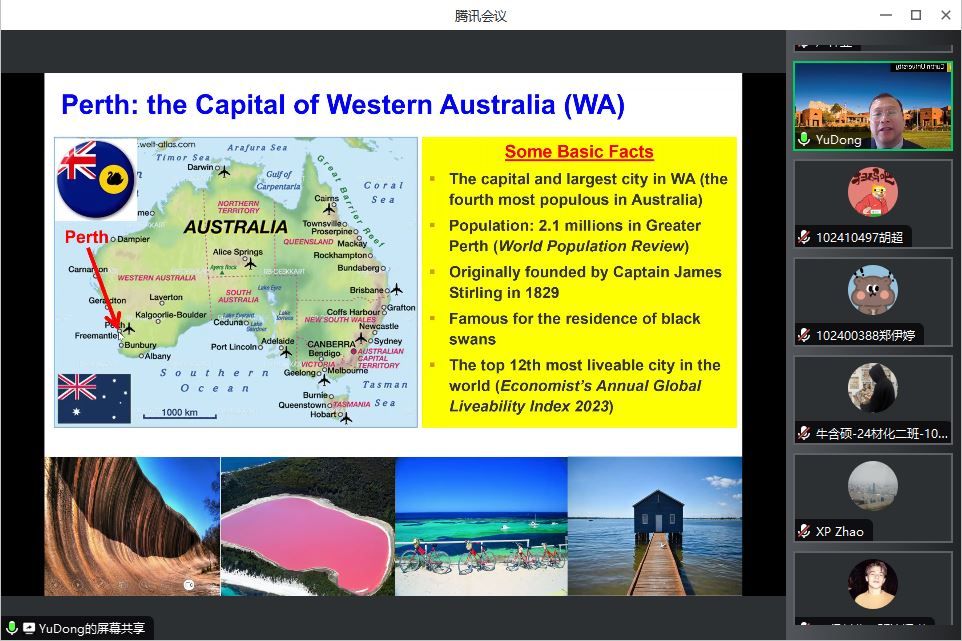Screen dimensions: 962x641
Task: Click the Australian national flag on map
Action: tap(94, 398)
